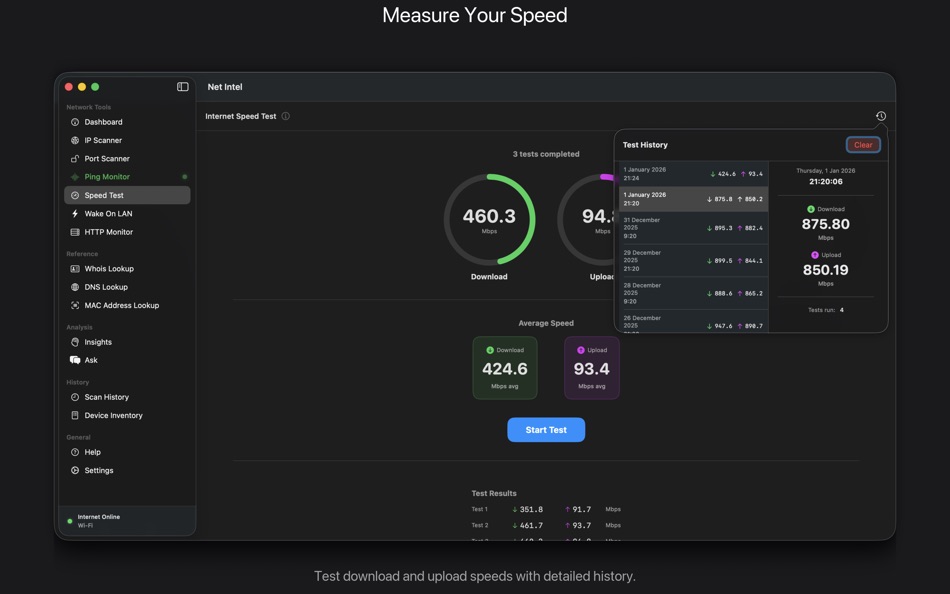The height and width of the screenshot is (594, 950).
Task: Check the Internet Online Wi-Fi status indicator
Action: click(x=97, y=520)
